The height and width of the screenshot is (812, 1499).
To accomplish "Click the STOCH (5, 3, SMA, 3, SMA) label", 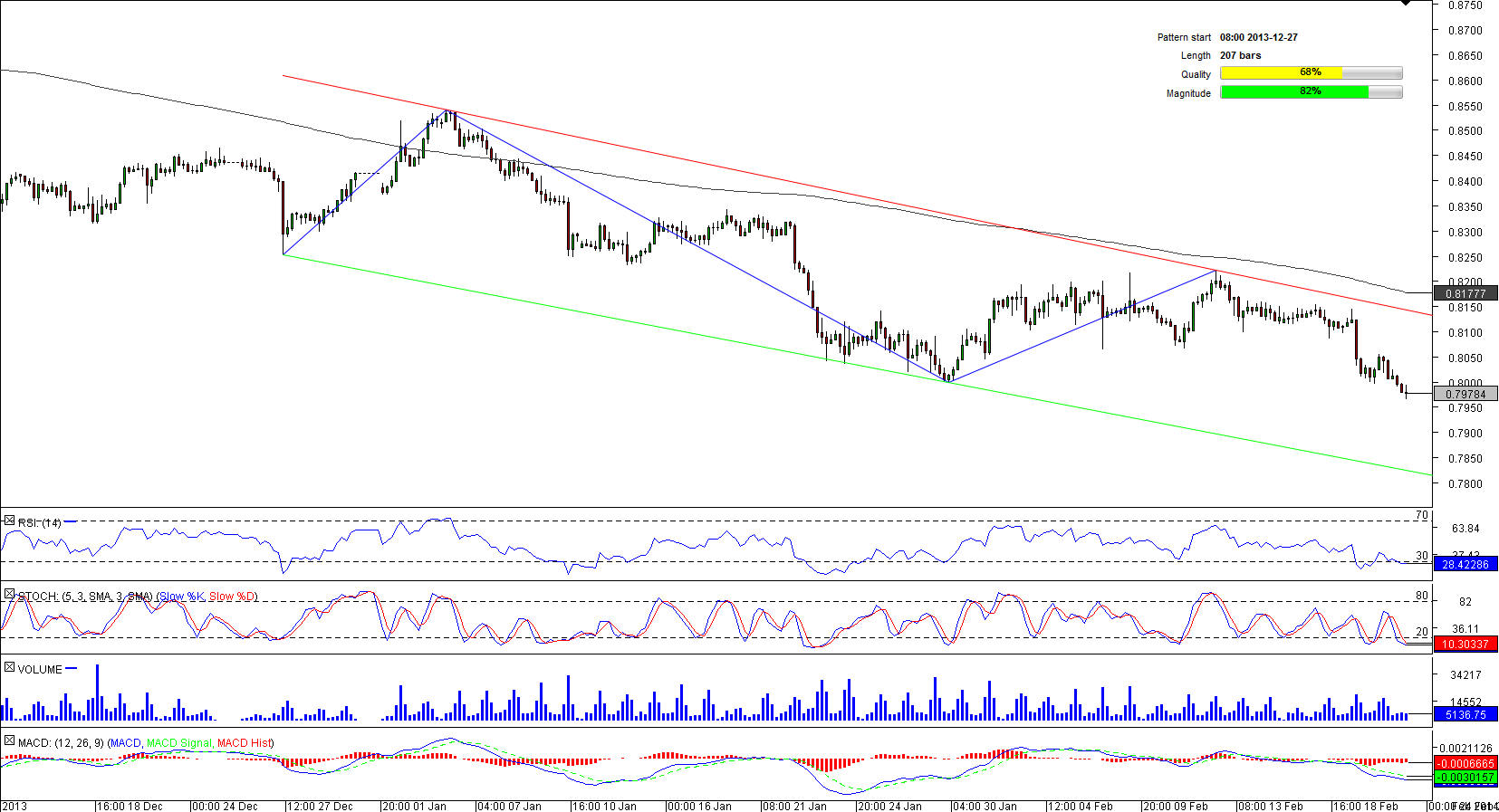I will (x=85, y=597).
